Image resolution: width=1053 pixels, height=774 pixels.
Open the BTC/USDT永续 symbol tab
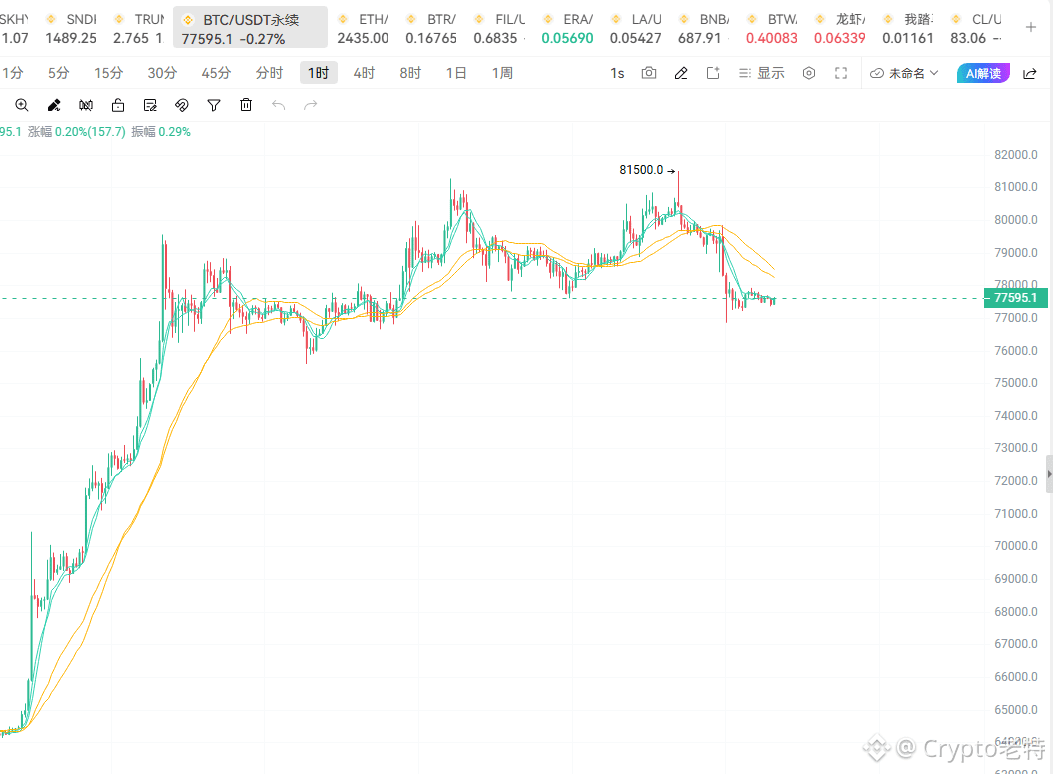click(x=250, y=28)
